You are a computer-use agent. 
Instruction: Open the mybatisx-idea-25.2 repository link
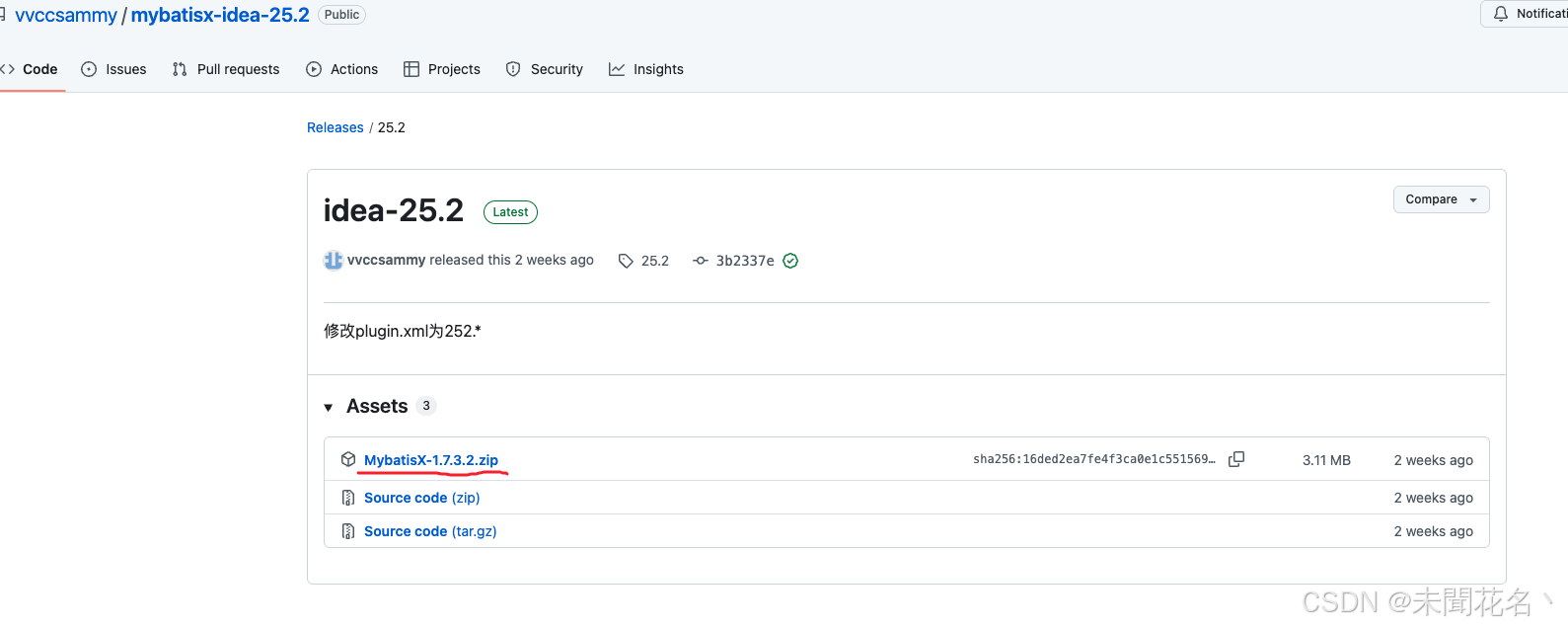[220, 15]
